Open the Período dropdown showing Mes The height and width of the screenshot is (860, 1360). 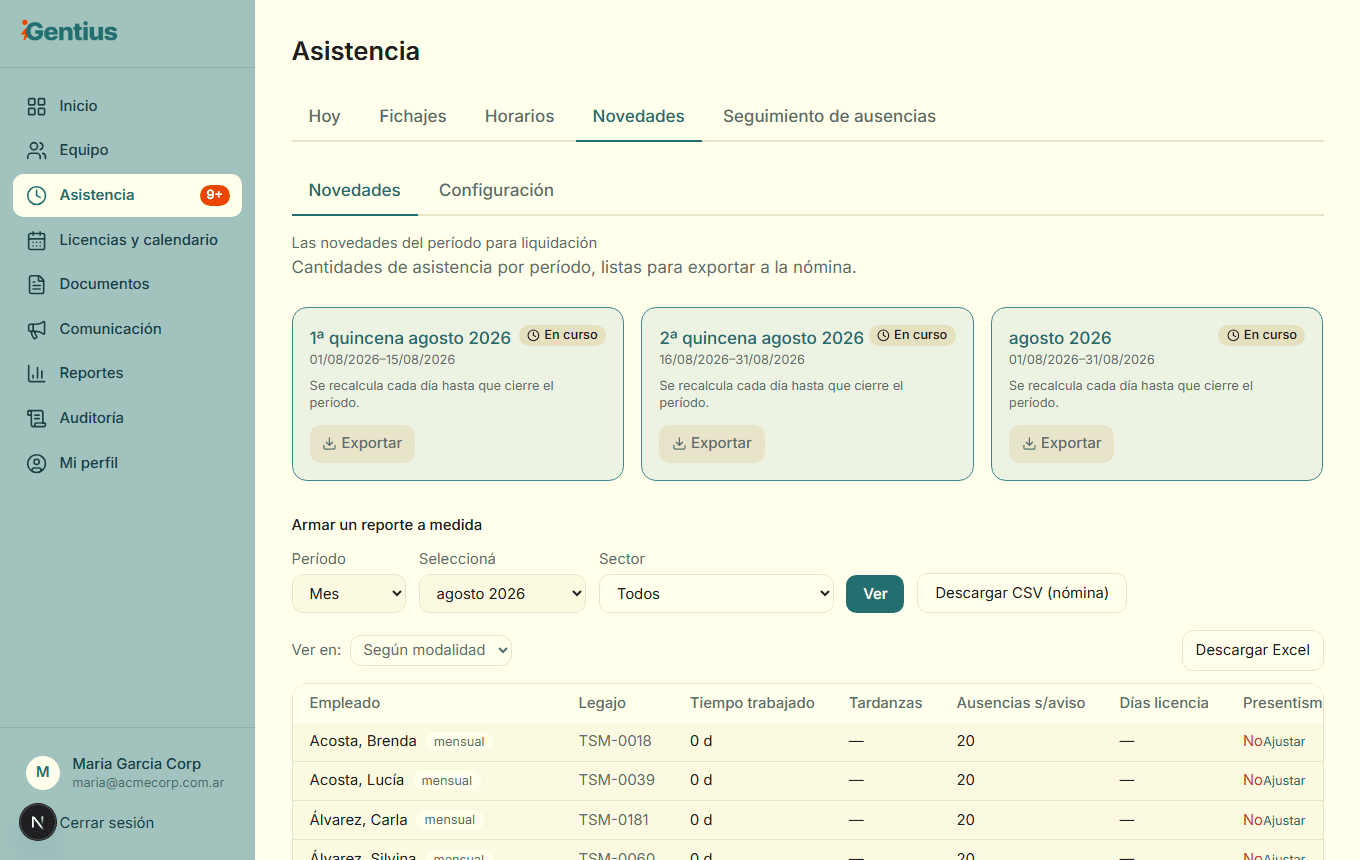pos(349,593)
